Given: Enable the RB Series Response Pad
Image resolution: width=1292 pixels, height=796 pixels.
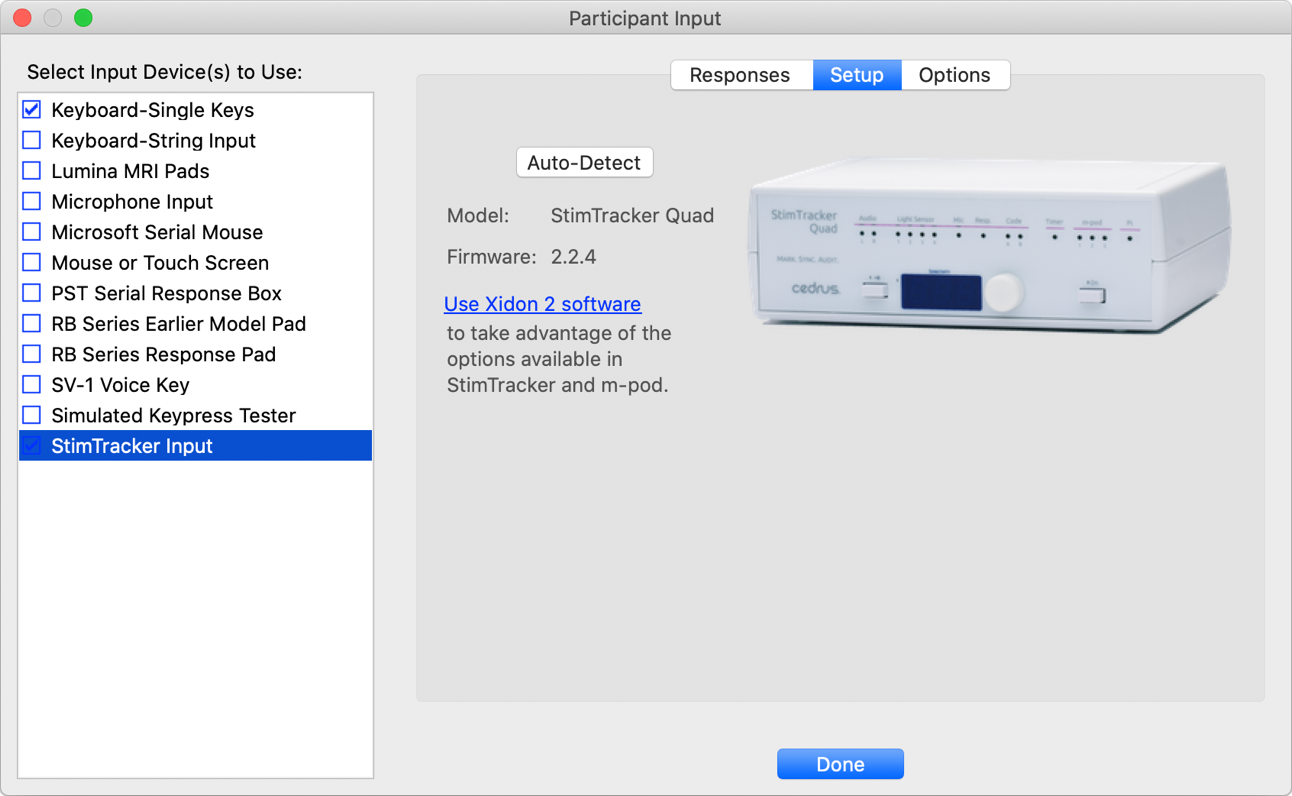Looking at the screenshot, I should click(x=31, y=354).
